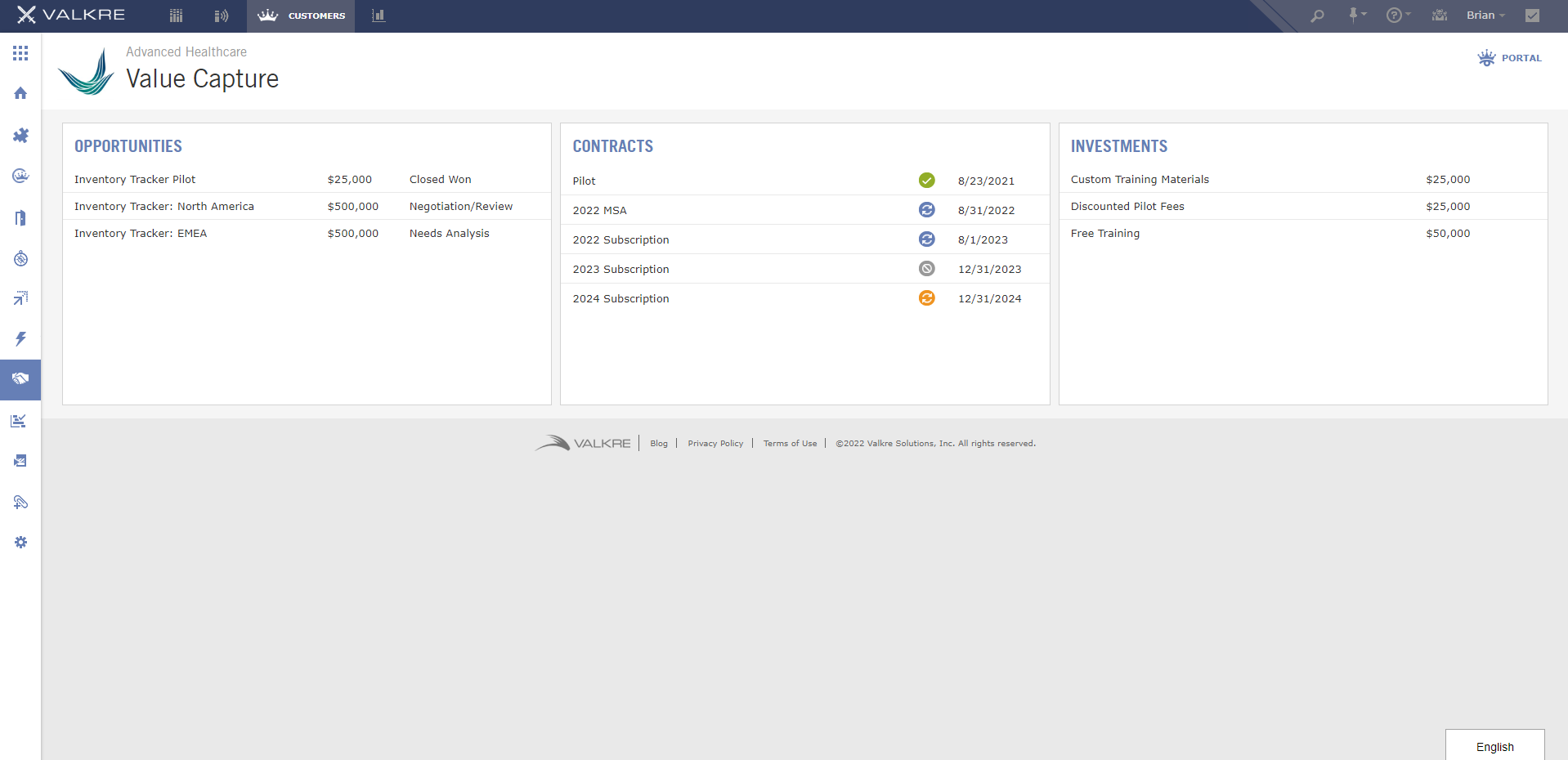
Task: Click the checkmark tasks icon in top bar
Action: click(x=1533, y=16)
